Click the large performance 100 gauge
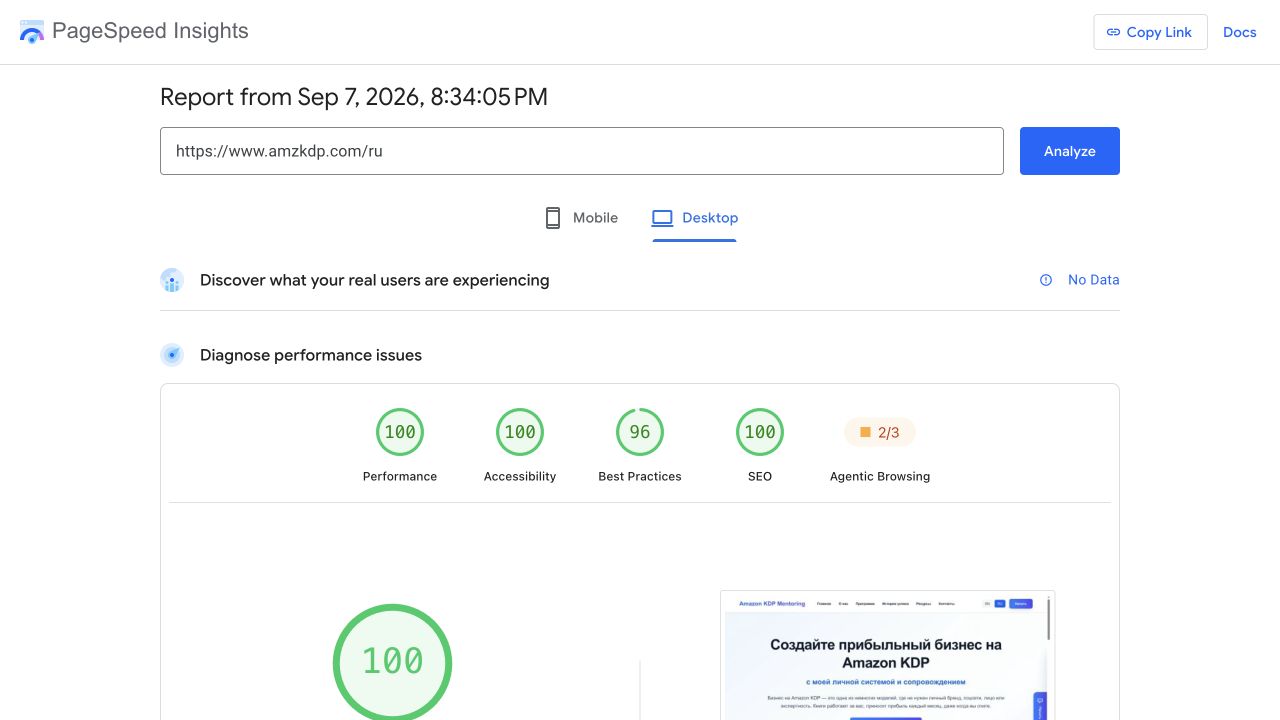Image resolution: width=1280 pixels, height=720 pixels. [392, 662]
